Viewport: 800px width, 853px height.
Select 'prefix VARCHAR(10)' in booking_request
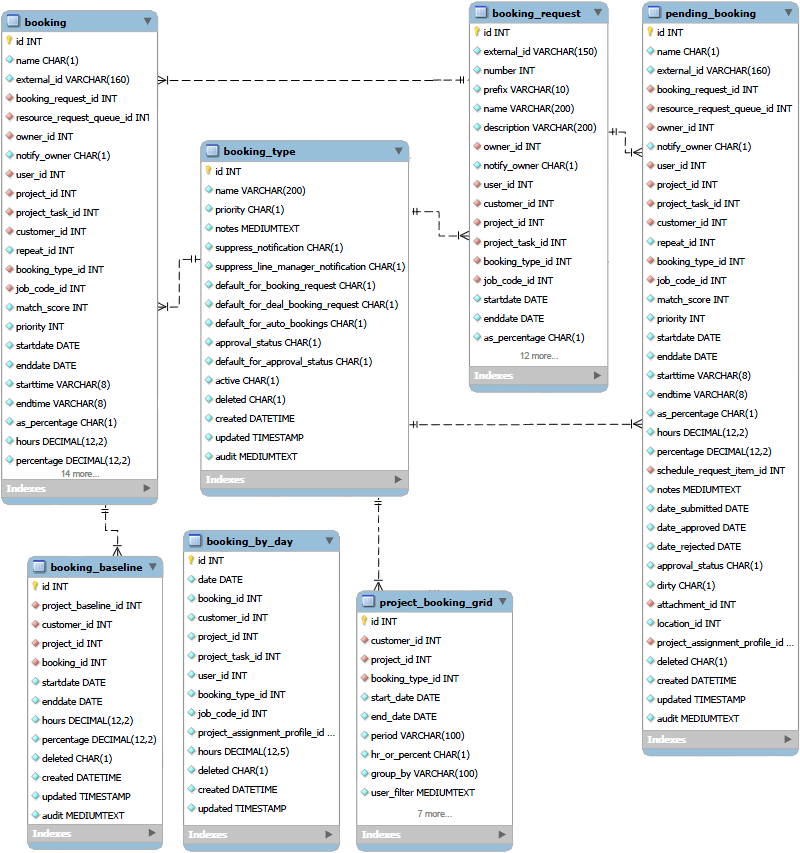click(x=526, y=89)
